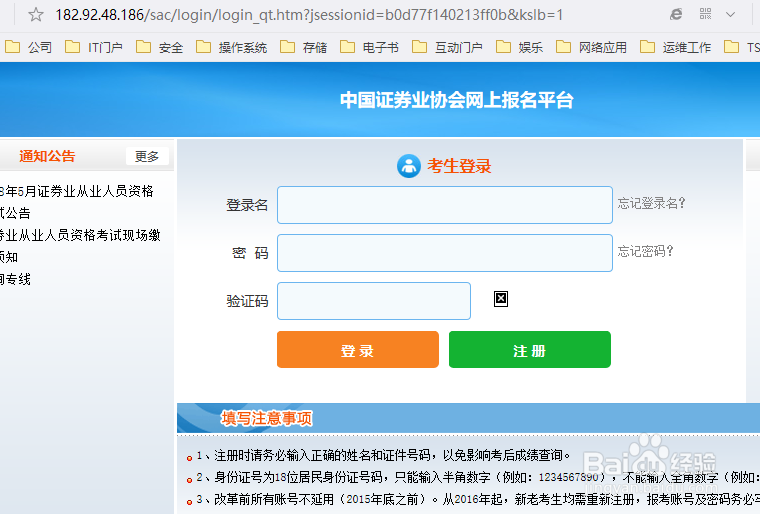Open the 运维工作 bookmarks folder
This screenshot has width=760, height=514.
point(675,47)
